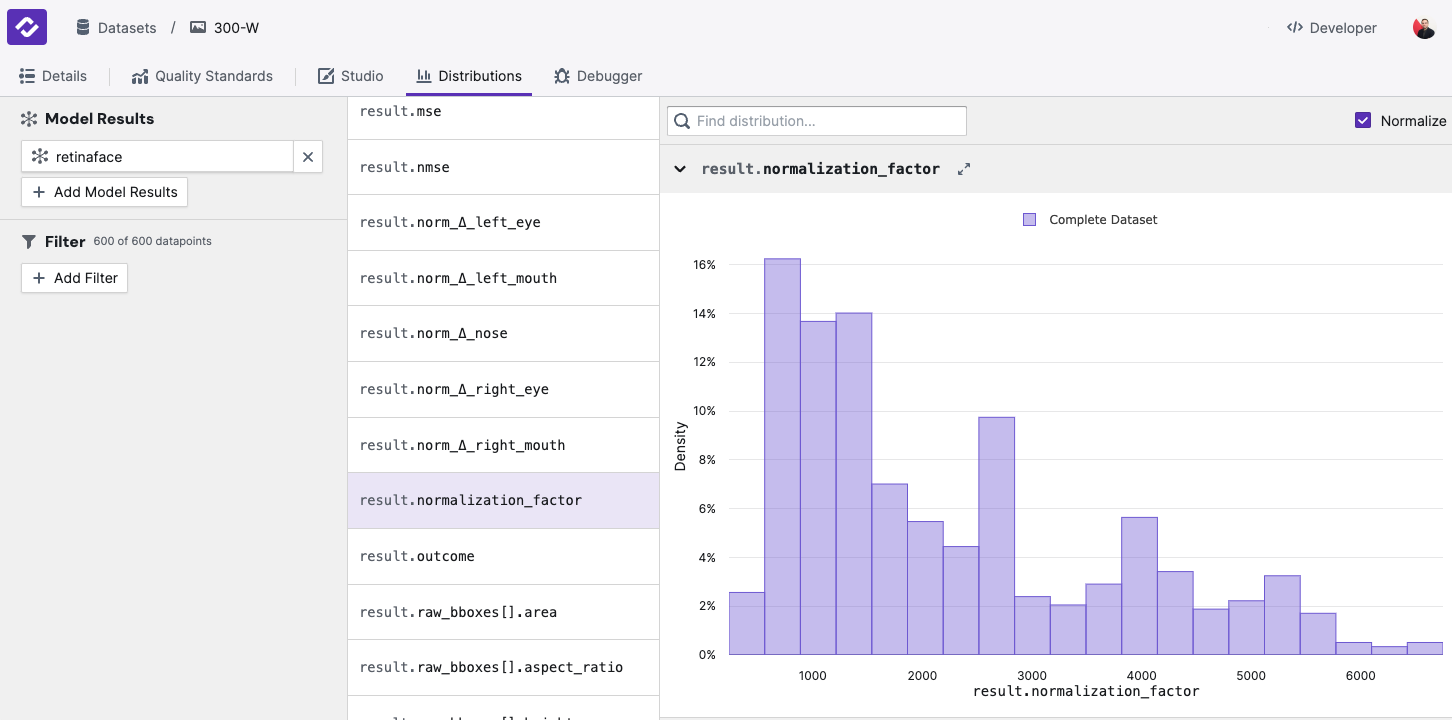Viewport: 1452px width, 720px height.
Task: Open the retinaface model selector
Action: [158, 157]
